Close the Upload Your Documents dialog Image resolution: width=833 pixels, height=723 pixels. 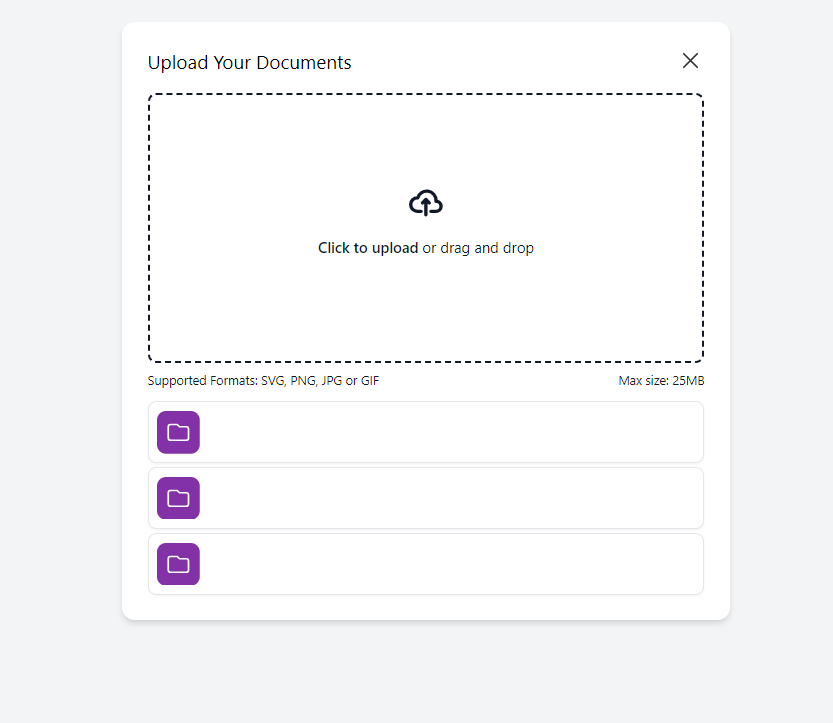click(690, 61)
